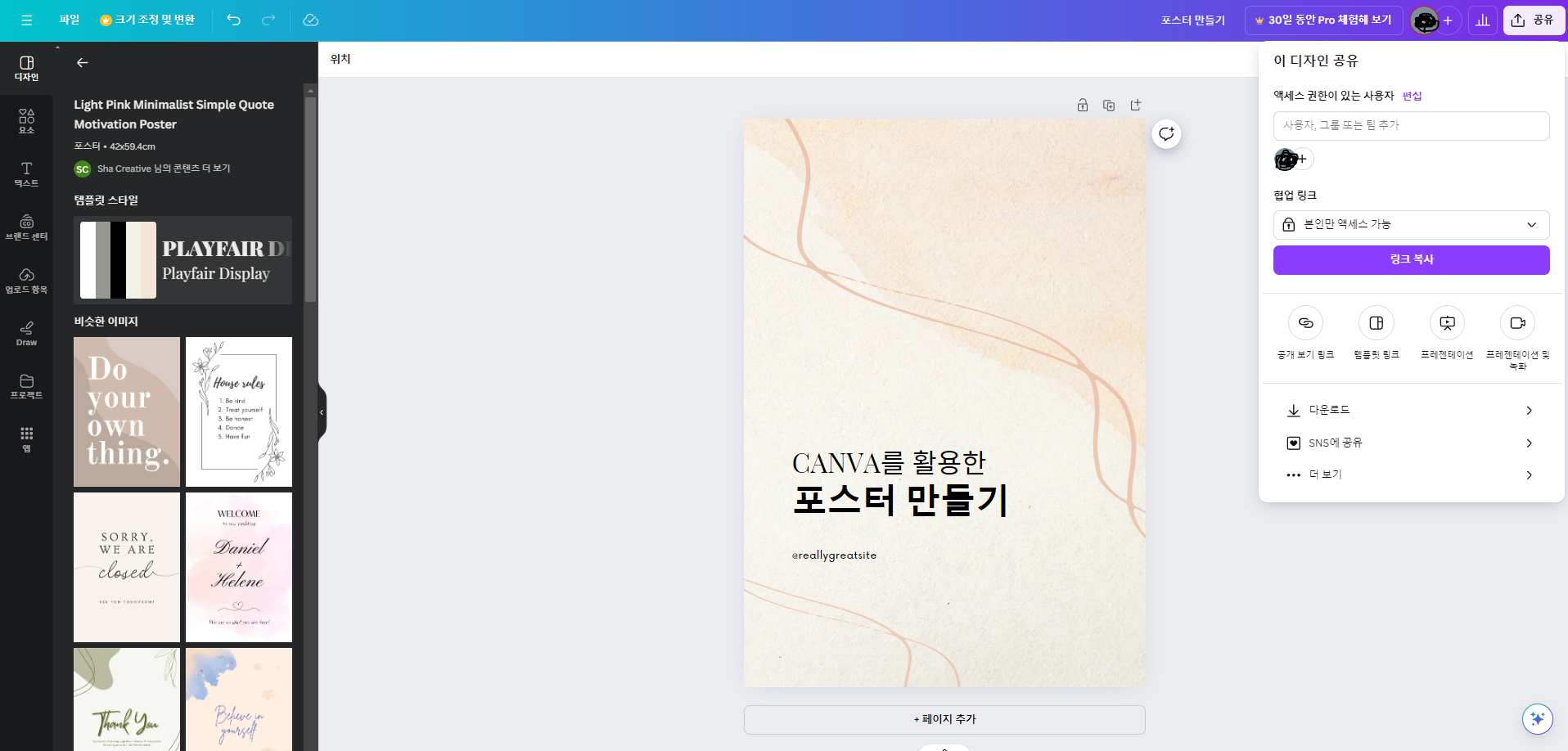Open the 크기 조정 및 변환 menu

pyautogui.click(x=147, y=20)
